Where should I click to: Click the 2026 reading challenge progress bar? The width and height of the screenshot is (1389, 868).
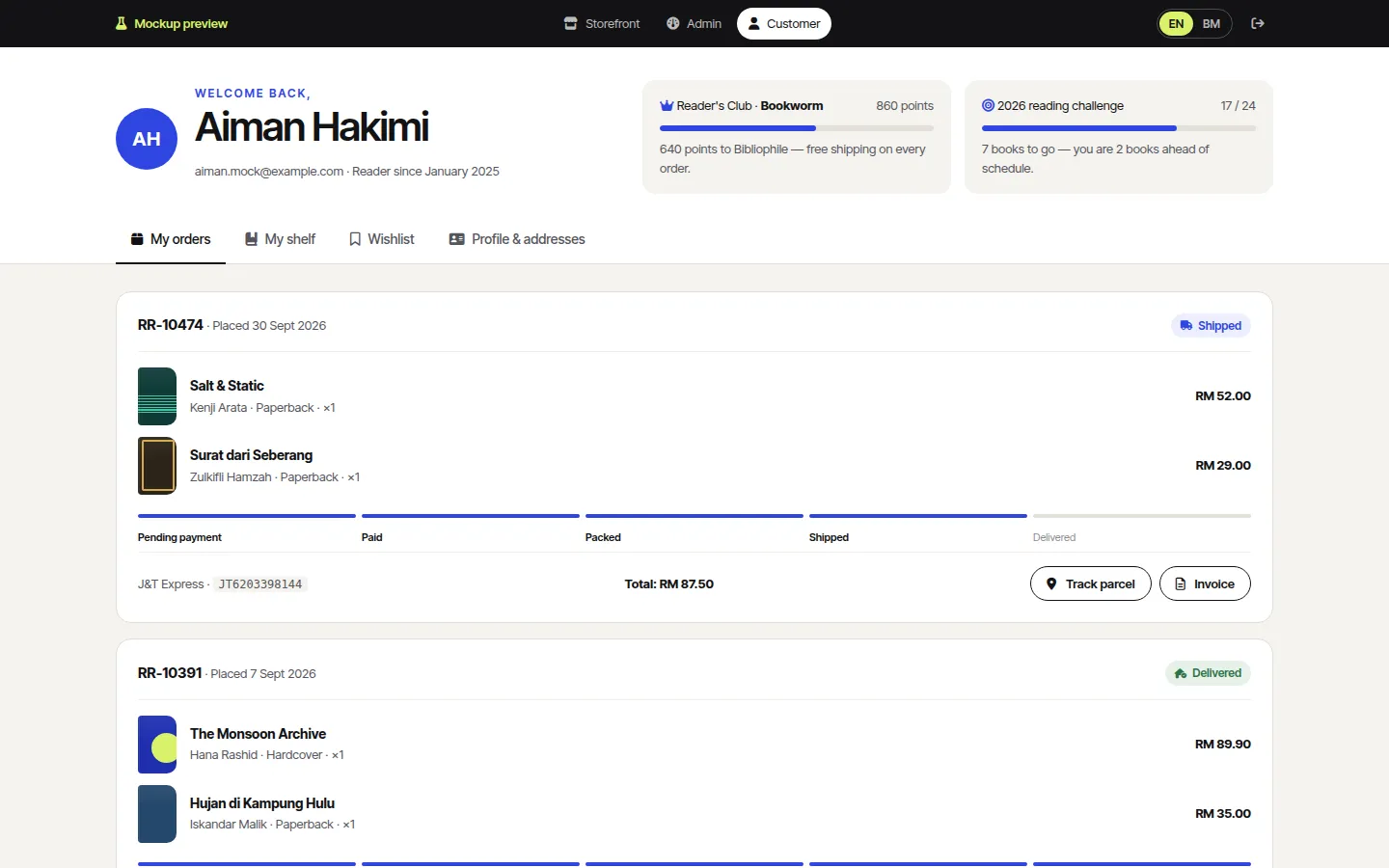[x=1119, y=128]
